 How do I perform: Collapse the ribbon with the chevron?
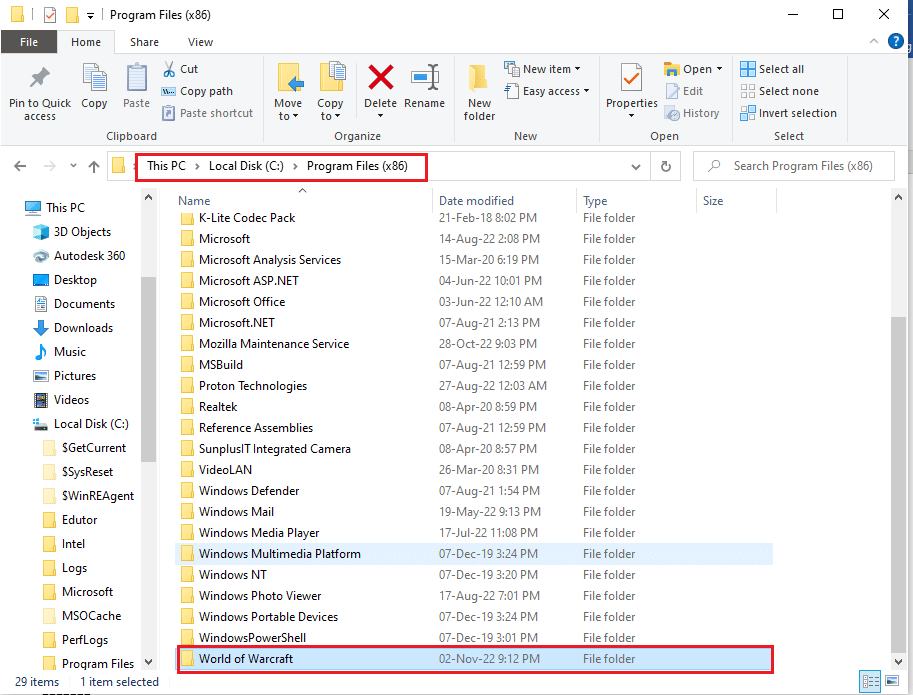click(873, 41)
